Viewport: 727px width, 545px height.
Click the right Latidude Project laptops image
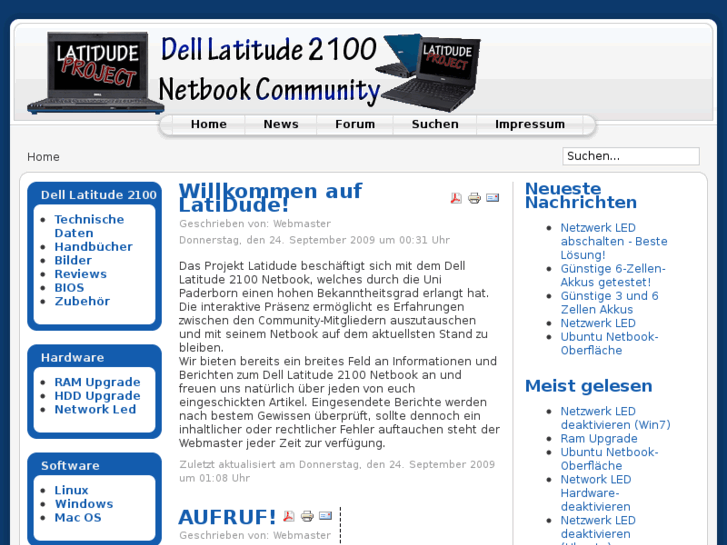pyautogui.click(x=427, y=72)
